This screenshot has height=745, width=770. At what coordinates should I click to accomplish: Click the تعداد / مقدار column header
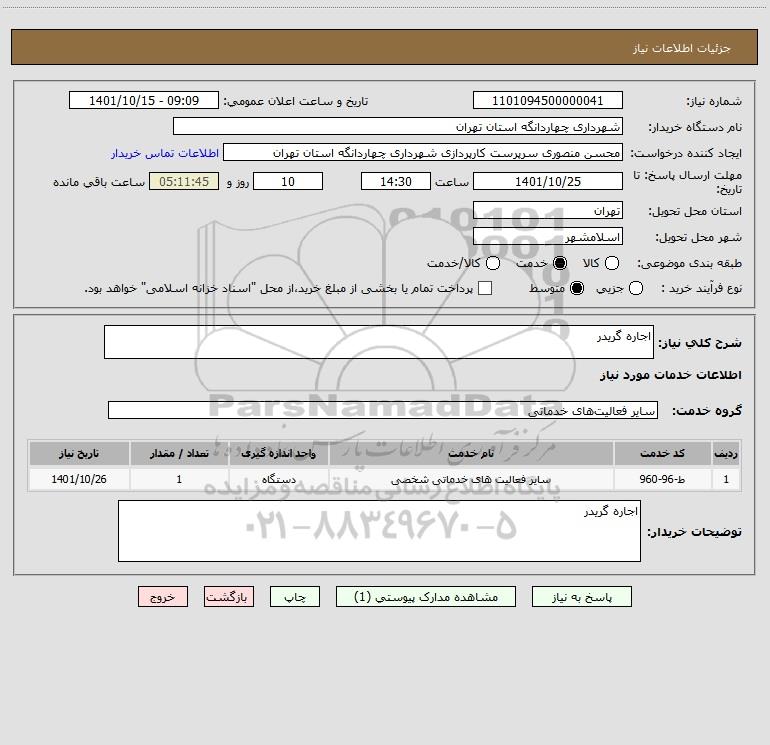point(179,453)
